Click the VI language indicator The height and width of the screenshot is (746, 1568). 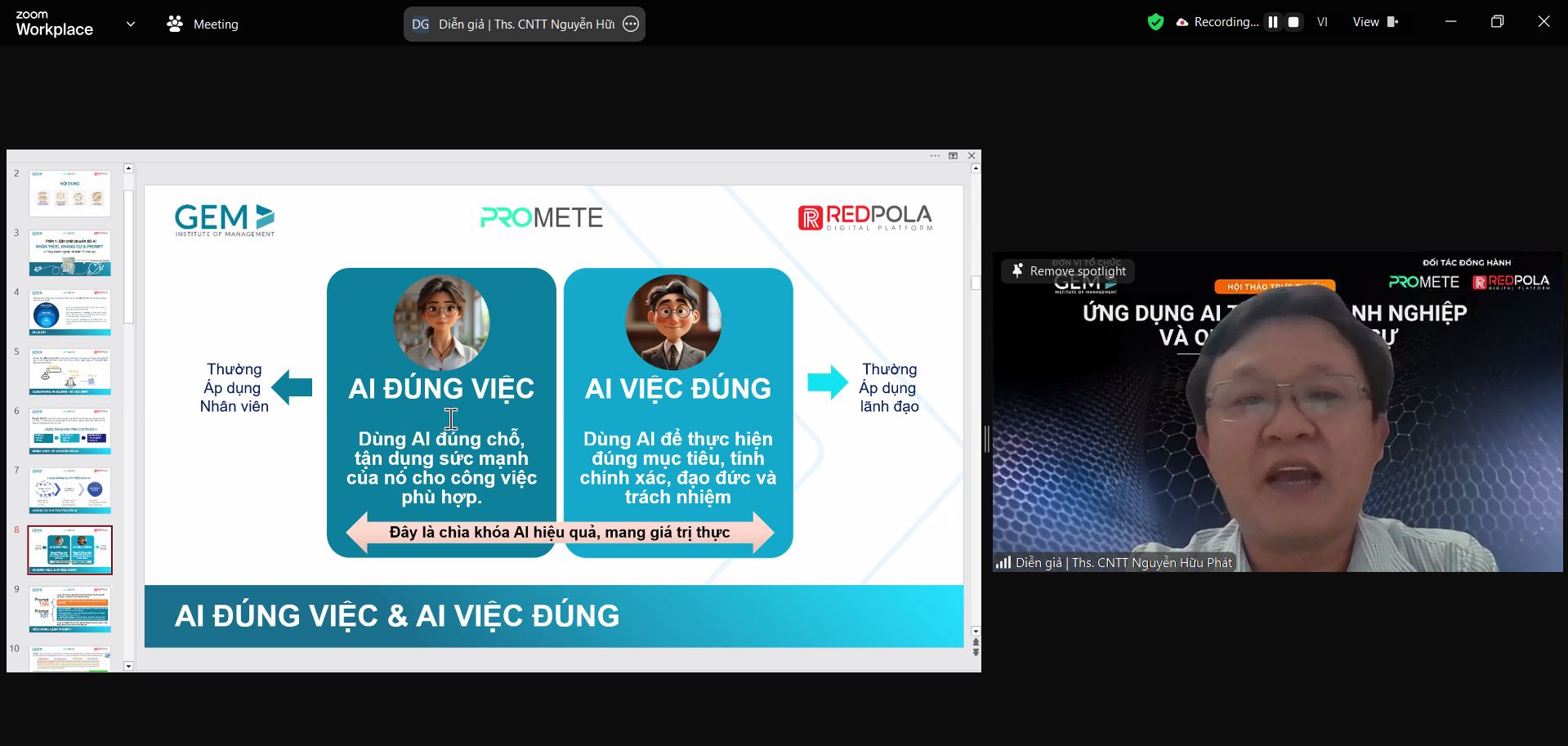[x=1322, y=22]
